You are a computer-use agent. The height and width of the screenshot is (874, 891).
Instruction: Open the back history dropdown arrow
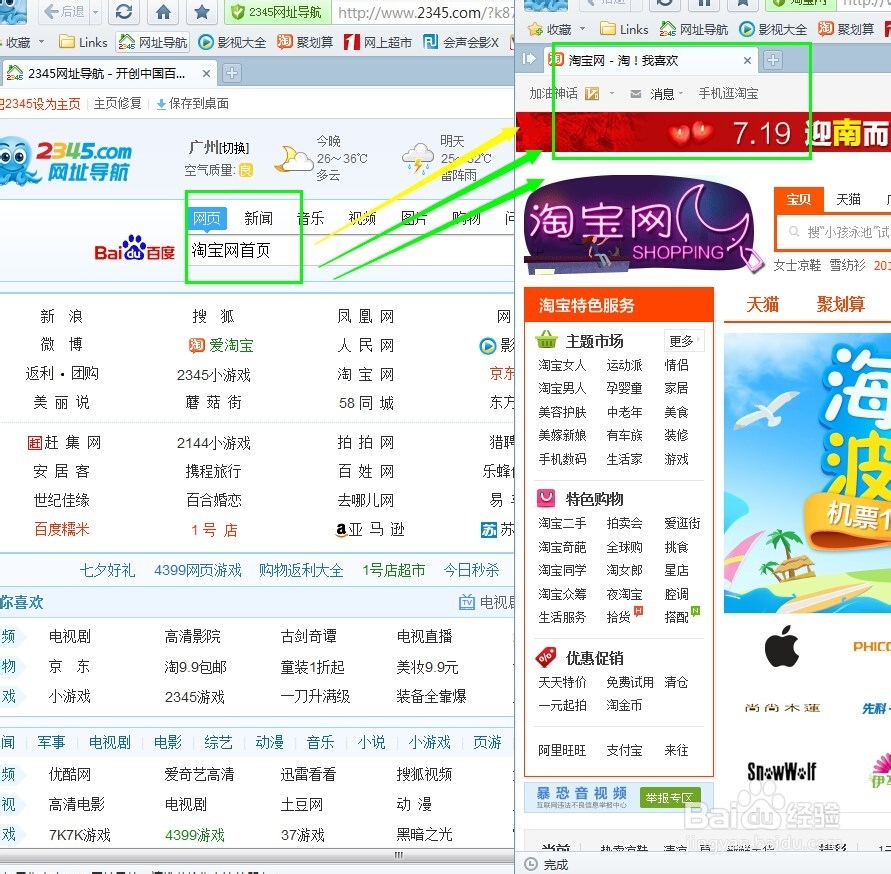point(95,12)
